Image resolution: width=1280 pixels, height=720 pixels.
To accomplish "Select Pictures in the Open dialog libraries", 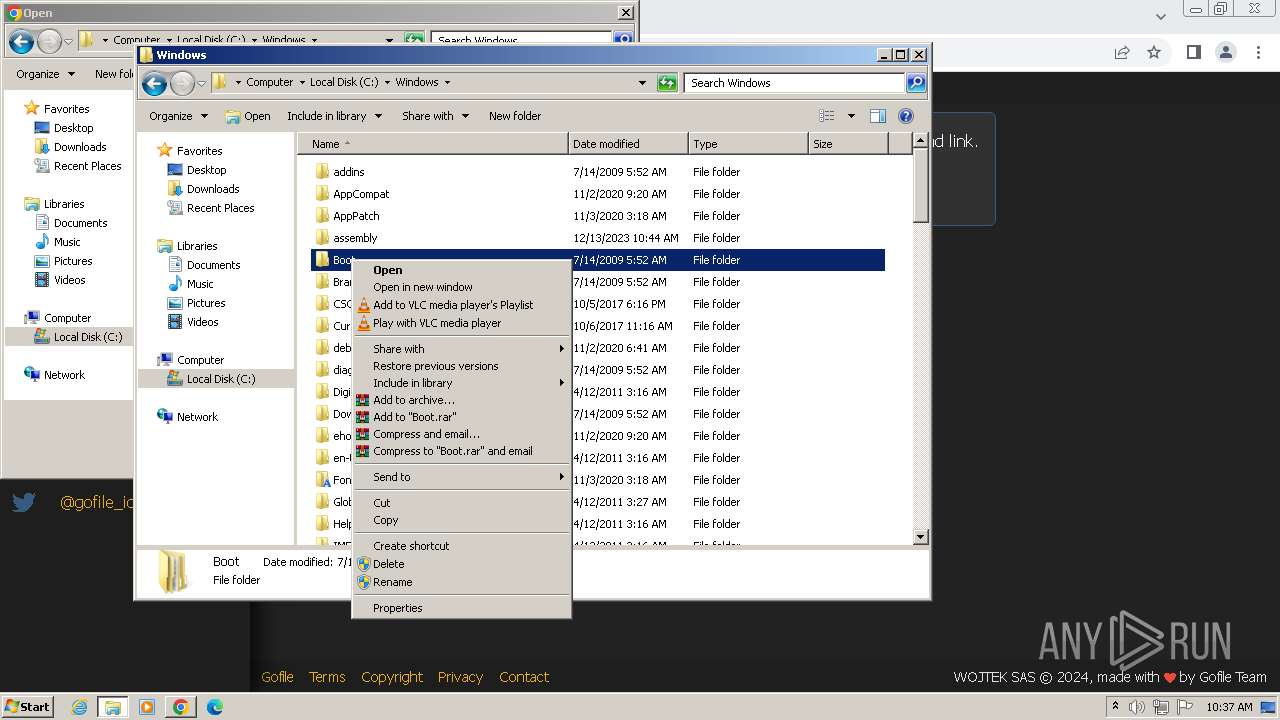I will point(72,261).
